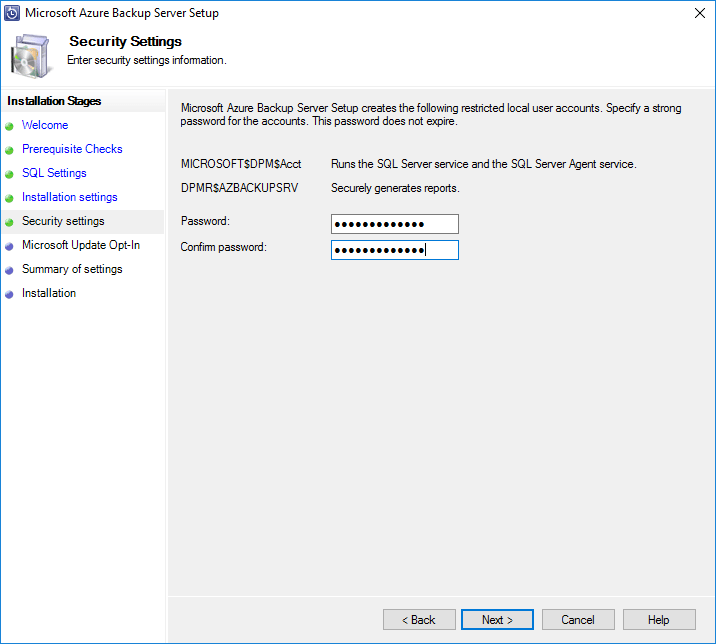Viewport: 716px width, 644px height.
Task: Proceed with the Next button
Action: coord(497,620)
